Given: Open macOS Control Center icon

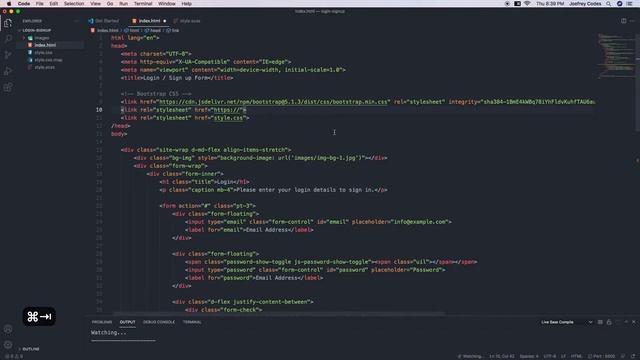Looking at the screenshot, I should tap(629, 4).
